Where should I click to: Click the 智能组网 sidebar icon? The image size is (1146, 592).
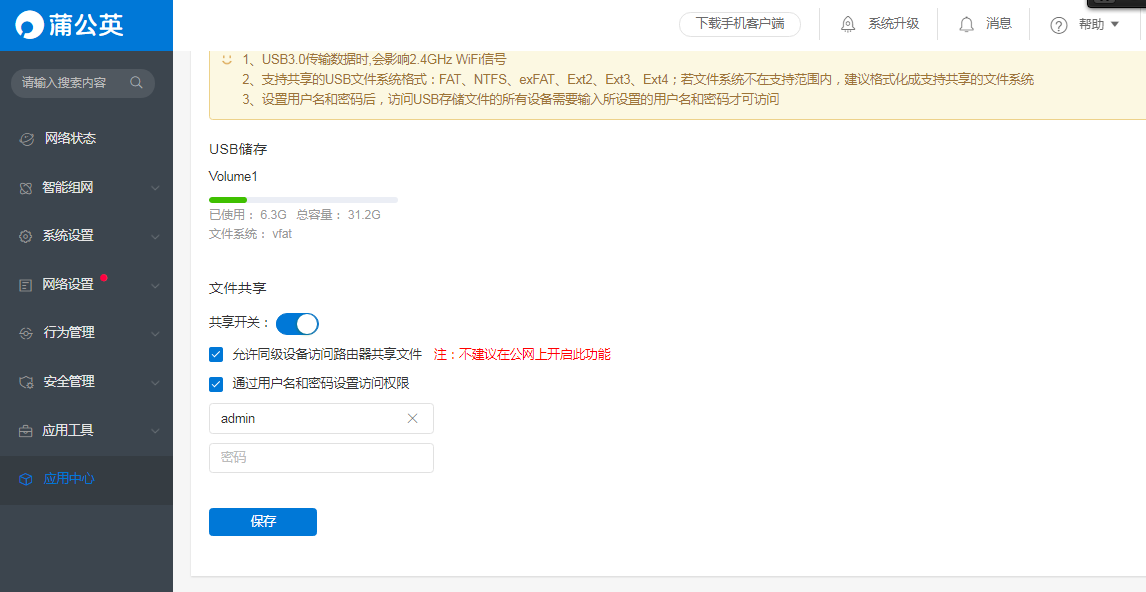[x=26, y=187]
